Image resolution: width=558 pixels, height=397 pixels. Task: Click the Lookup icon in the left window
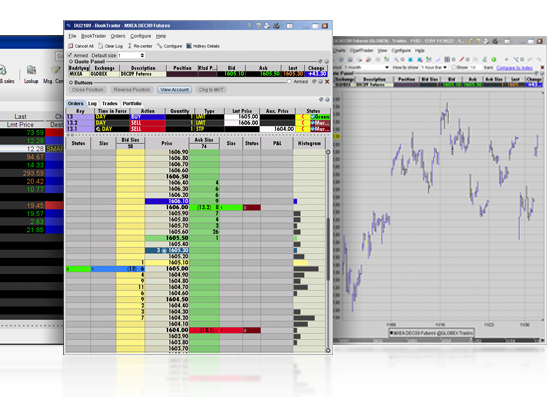[31, 70]
